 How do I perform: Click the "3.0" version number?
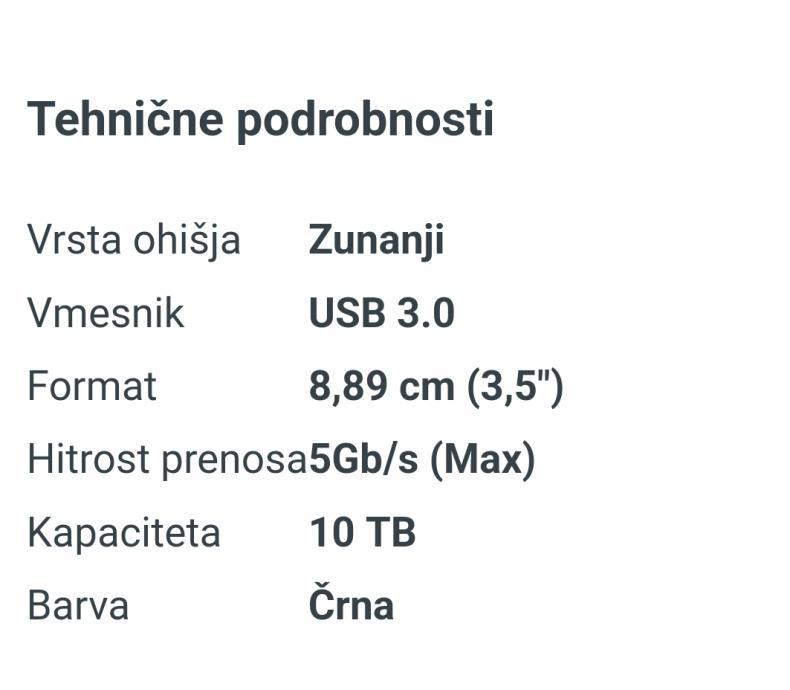pos(426,313)
